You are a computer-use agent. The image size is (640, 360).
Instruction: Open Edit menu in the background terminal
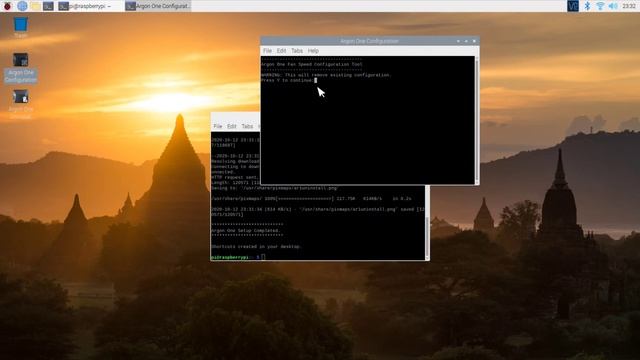[231, 126]
